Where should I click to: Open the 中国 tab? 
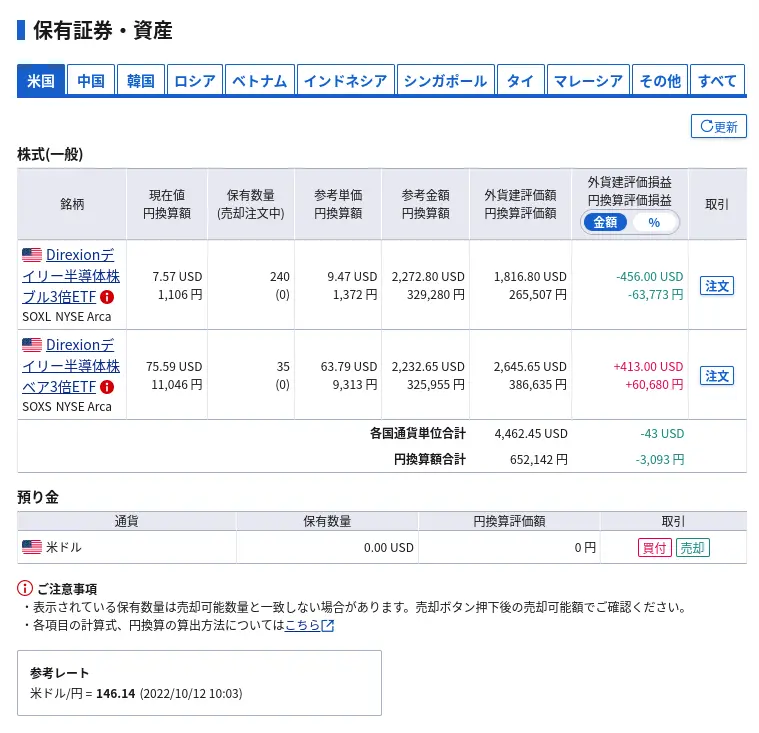(x=91, y=80)
